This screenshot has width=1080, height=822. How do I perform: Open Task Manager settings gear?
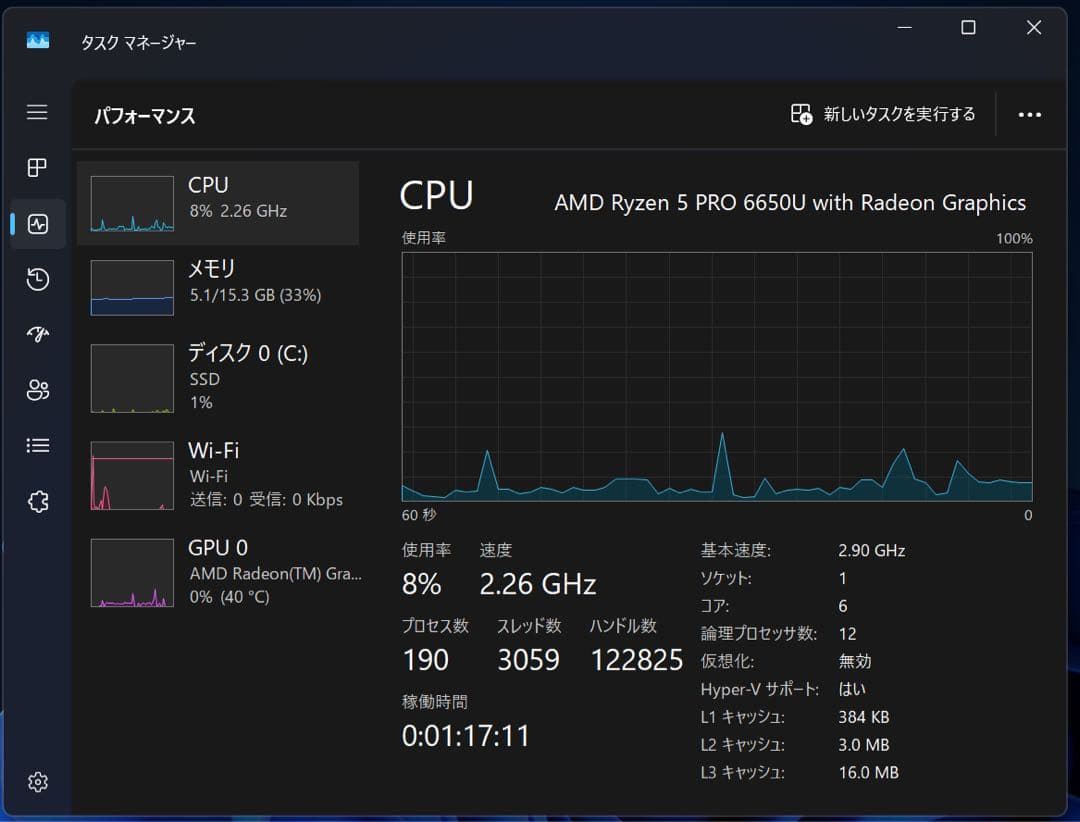[38, 781]
